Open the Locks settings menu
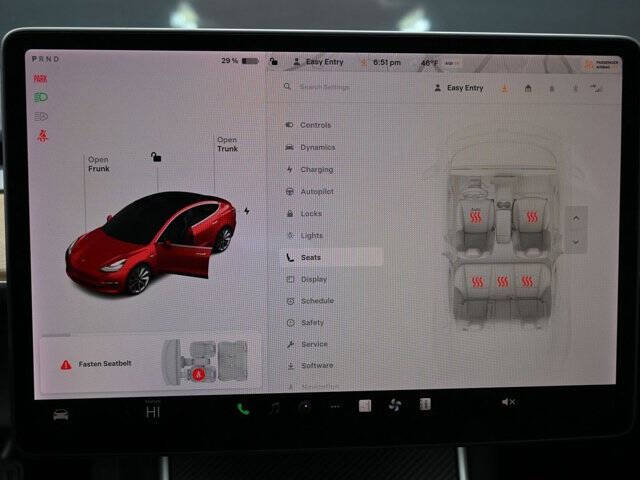The image size is (640, 480). pos(304,213)
